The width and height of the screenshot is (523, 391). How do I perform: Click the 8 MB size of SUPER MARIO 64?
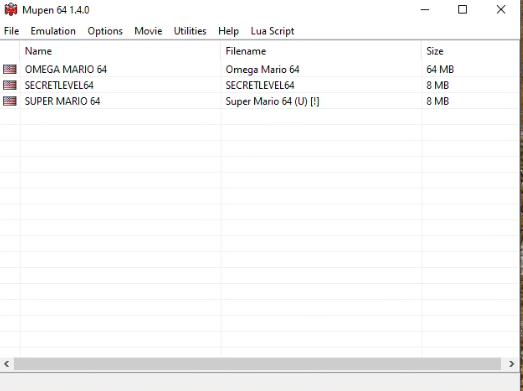click(x=438, y=101)
